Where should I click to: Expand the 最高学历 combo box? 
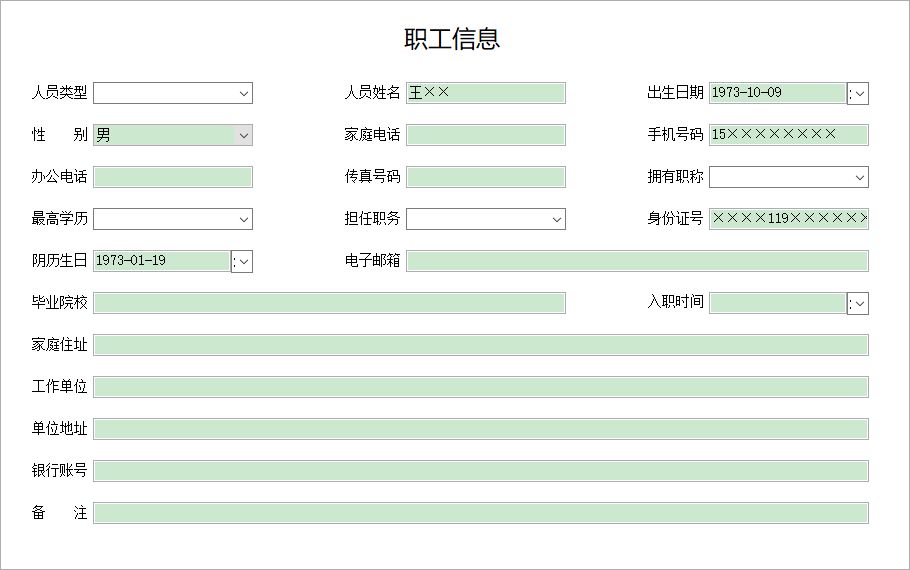tap(244, 219)
